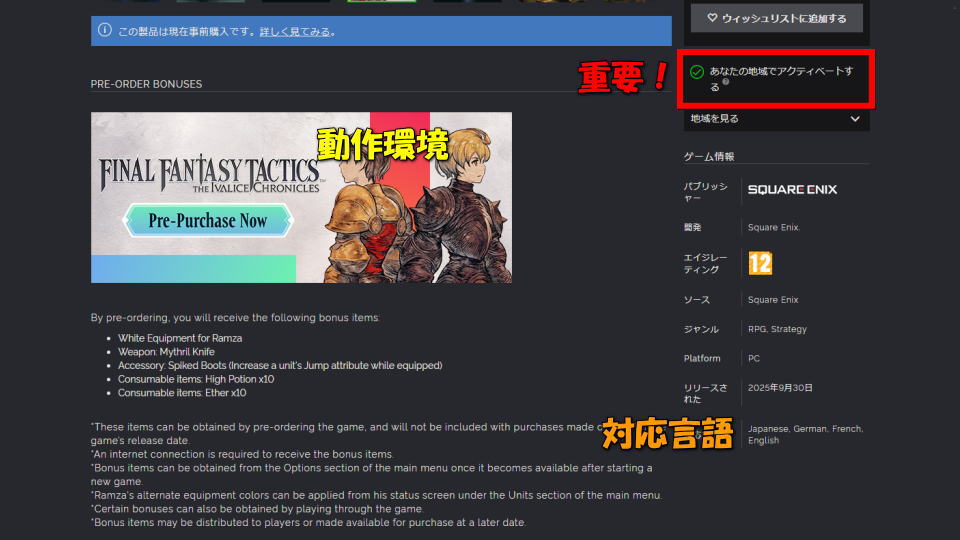
Task: Click the Square Enix developer link
Action: pos(773,227)
